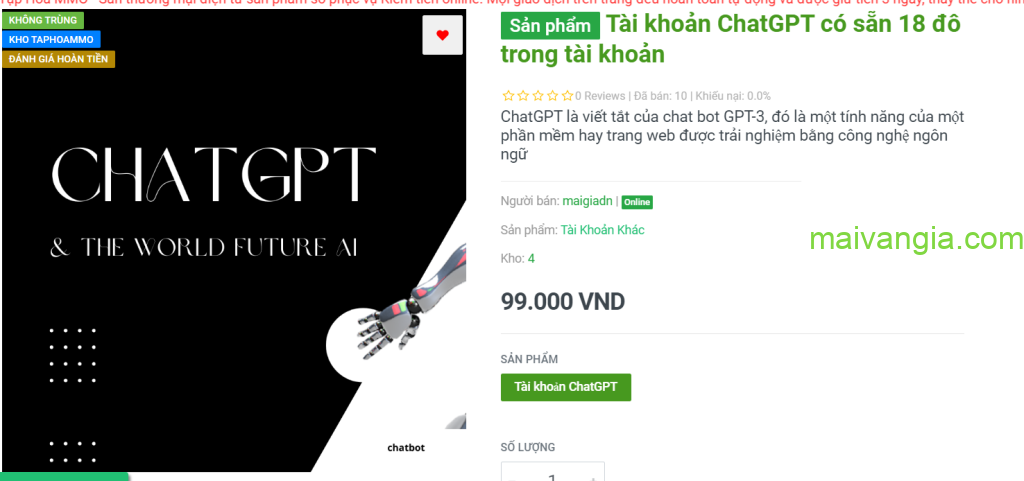Click the ĐÁNH GIÁ HOÀN TIỀN badge
The width and height of the screenshot is (1024, 481).
coord(58,59)
